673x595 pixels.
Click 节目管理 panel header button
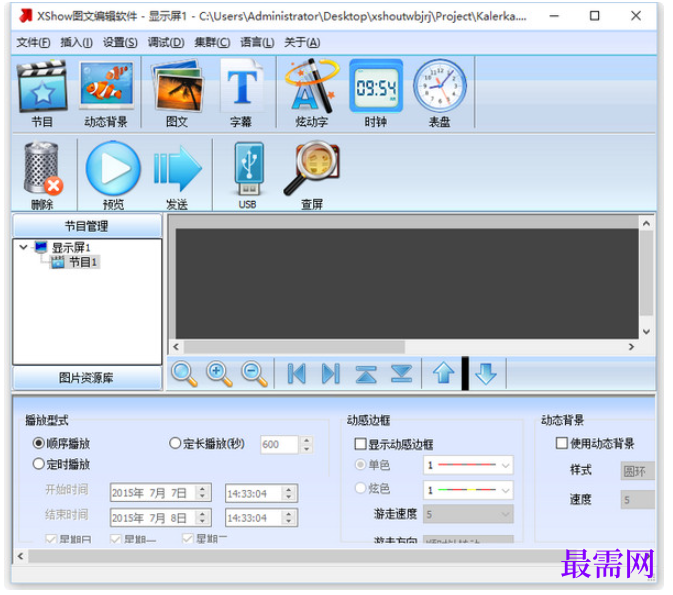coord(87,226)
